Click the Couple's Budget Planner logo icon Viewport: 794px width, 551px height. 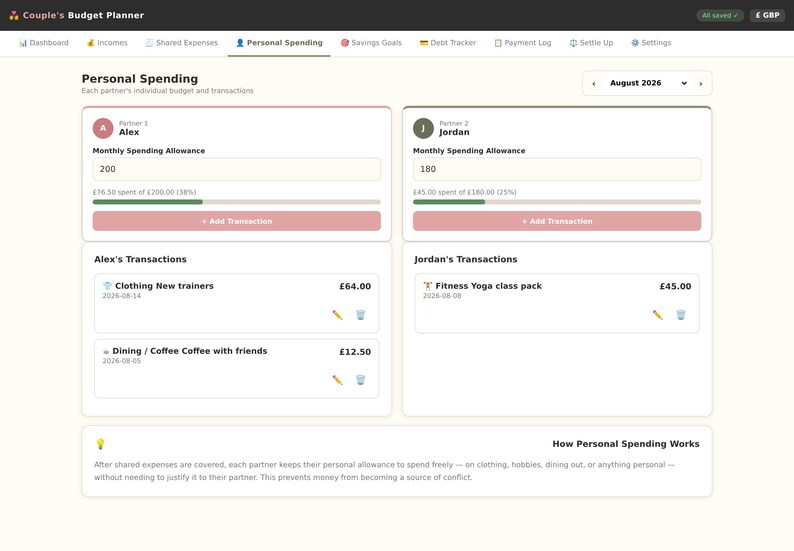(14, 15)
